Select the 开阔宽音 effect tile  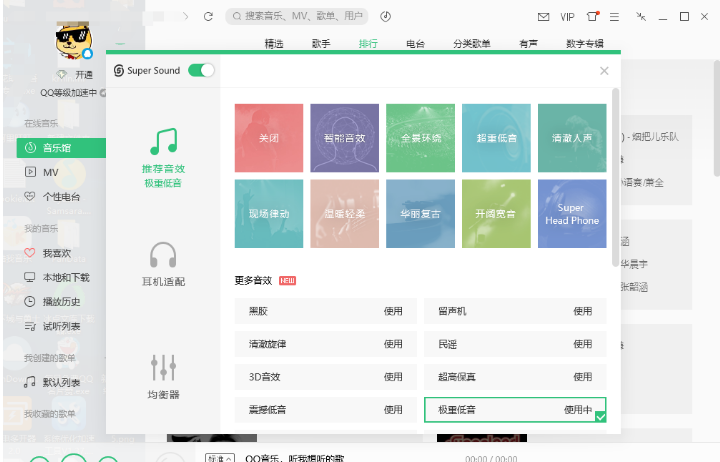click(496, 214)
